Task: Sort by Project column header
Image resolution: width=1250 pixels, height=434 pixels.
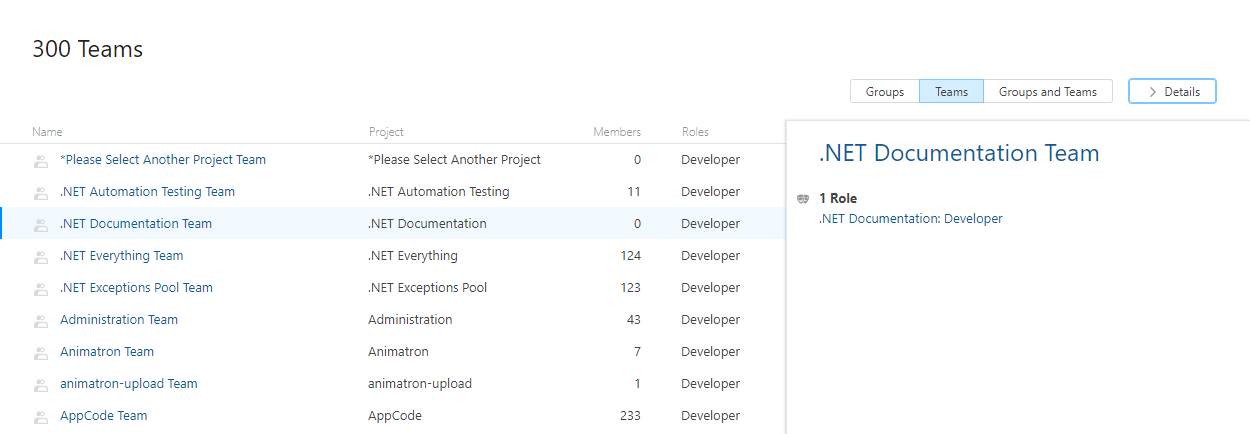Action: (x=386, y=132)
